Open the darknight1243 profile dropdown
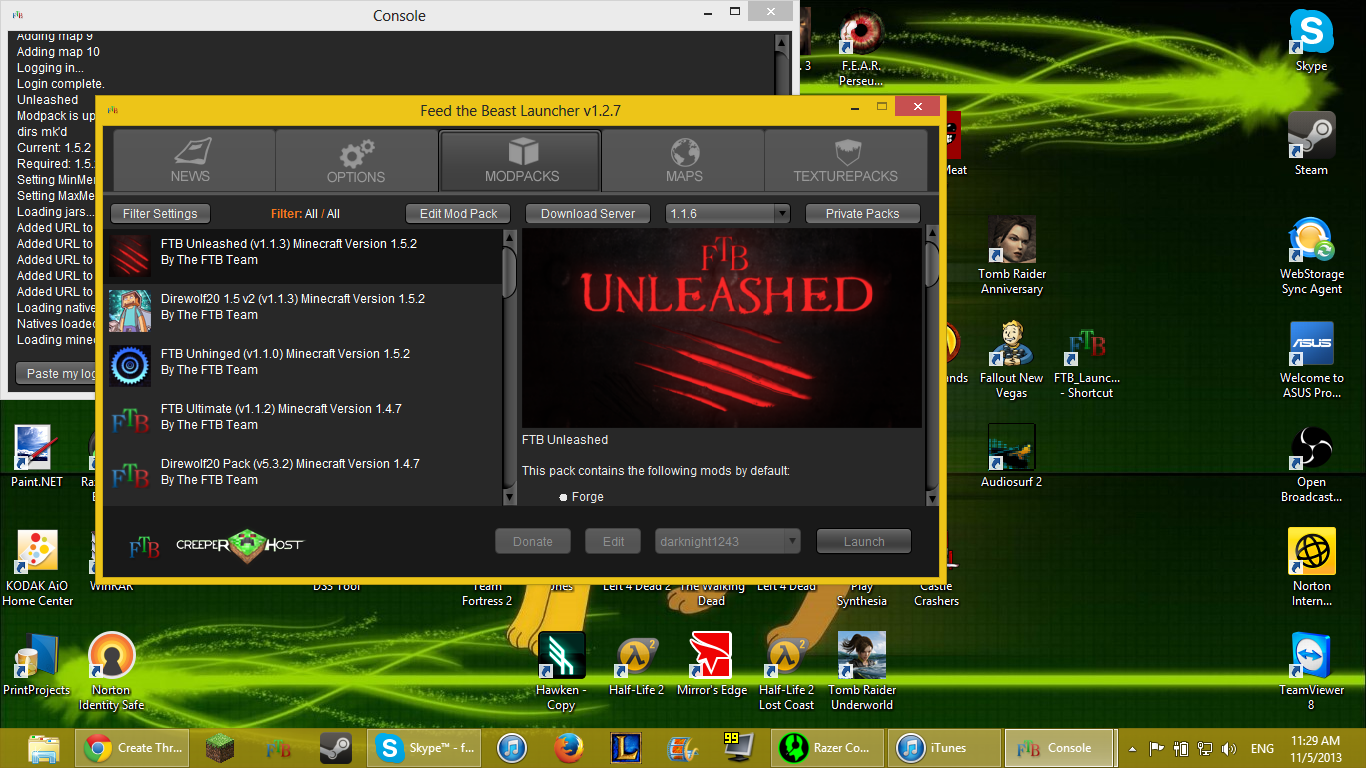 [x=728, y=541]
